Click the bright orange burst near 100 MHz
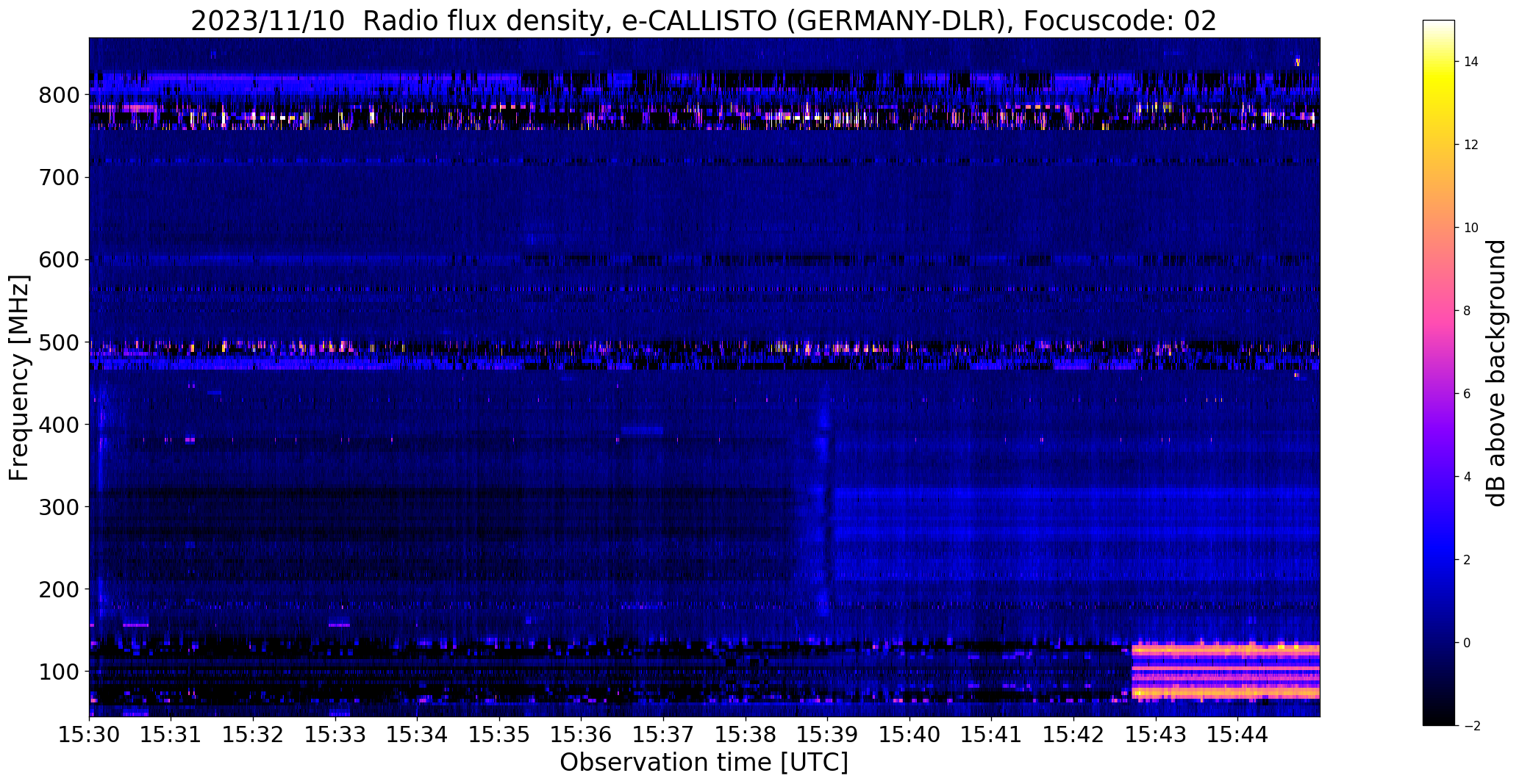The image size is (1519, 784). [1226, 671]
